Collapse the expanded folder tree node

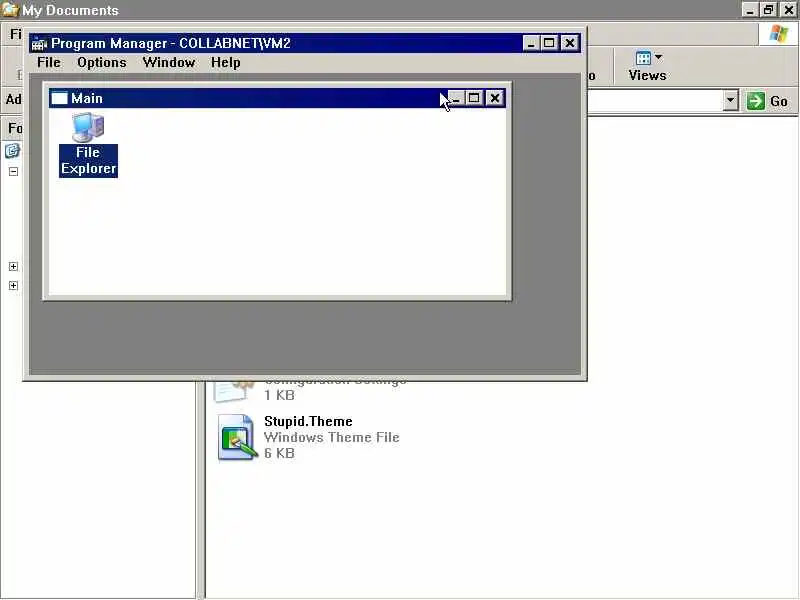point(13,171)
